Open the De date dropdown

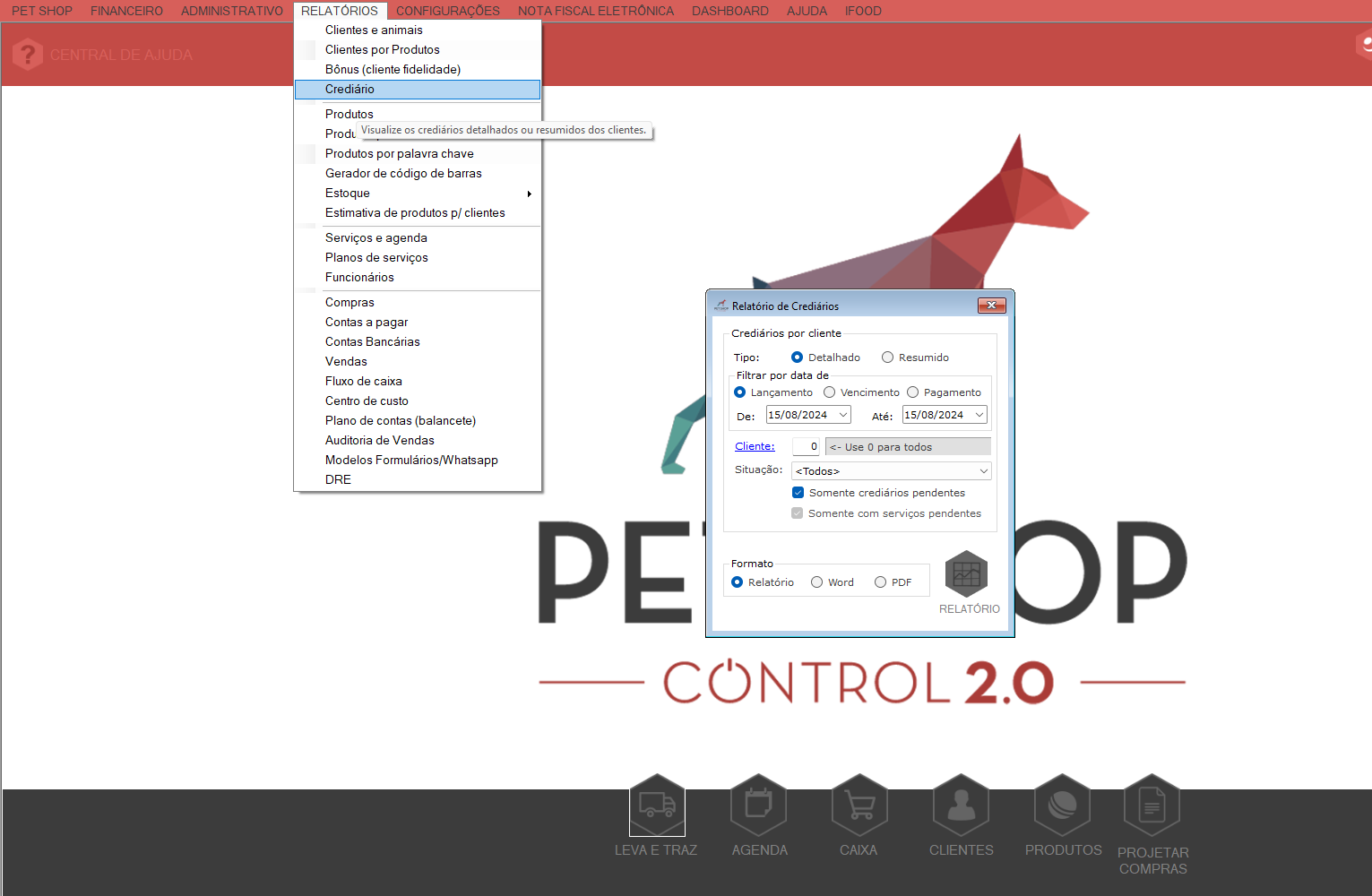click(x=843, y=415)
